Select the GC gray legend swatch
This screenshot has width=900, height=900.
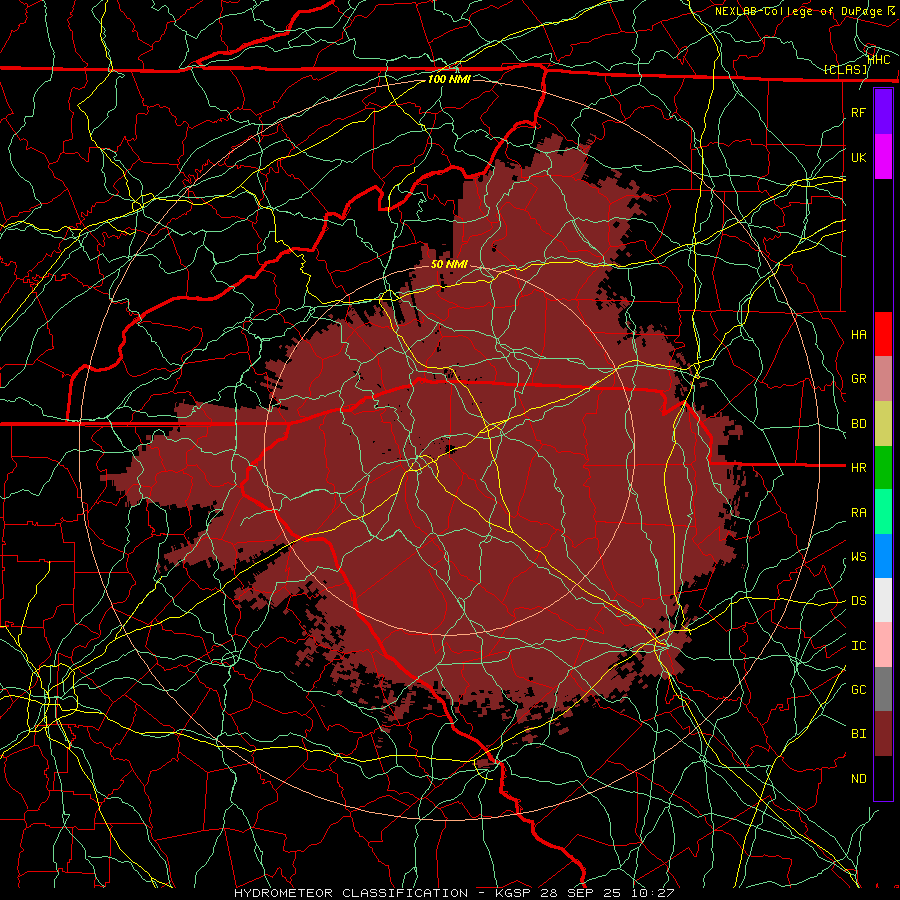coord(883,689)
